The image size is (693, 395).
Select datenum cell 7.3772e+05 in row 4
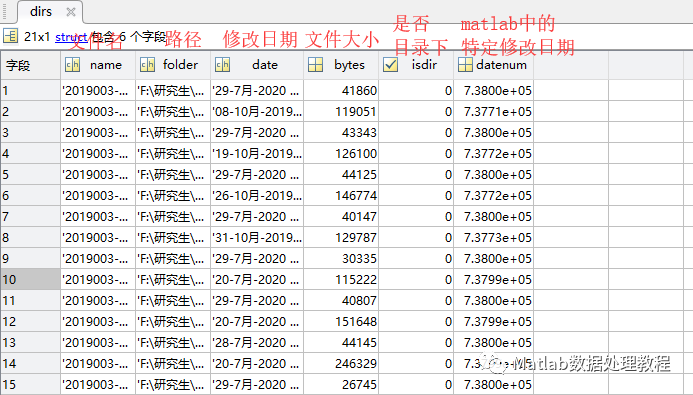point(494,154)
